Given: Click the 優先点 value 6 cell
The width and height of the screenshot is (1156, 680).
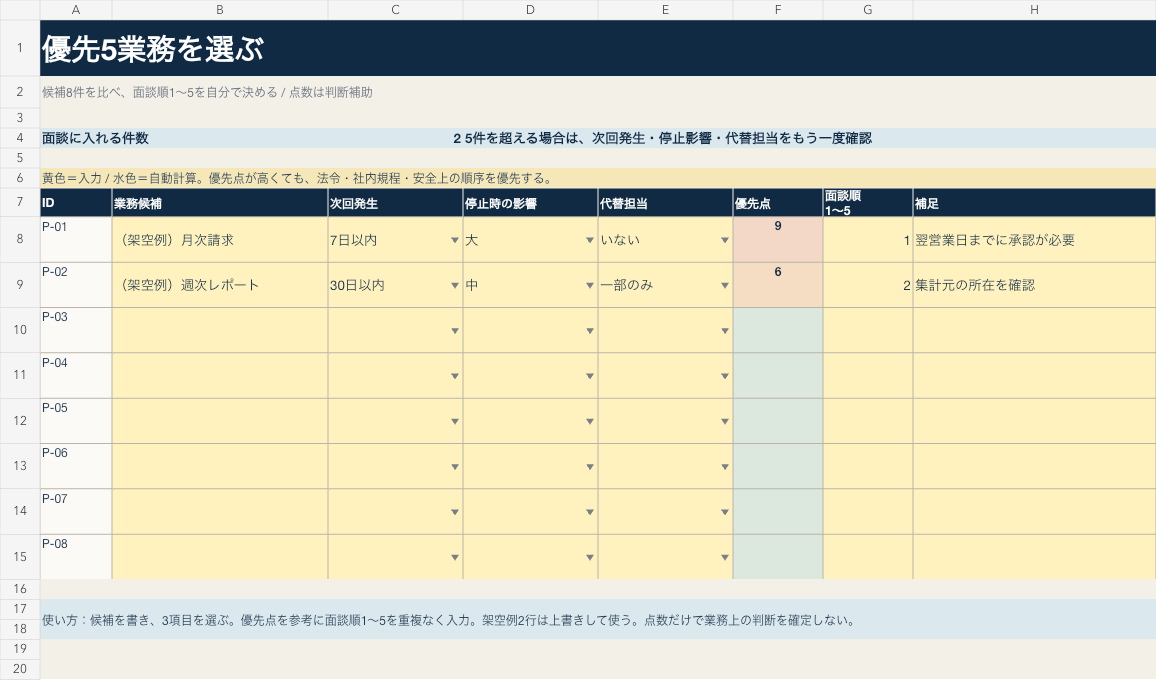Looking at the screenshot, I should click(x=778, y=285).
